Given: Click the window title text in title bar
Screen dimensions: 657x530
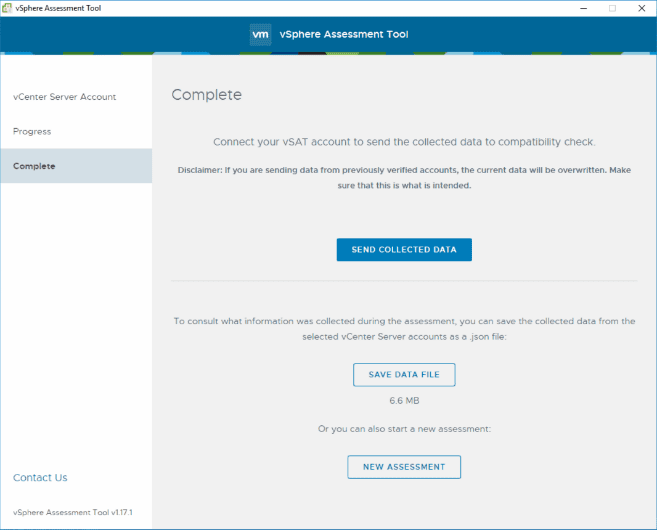Looking at the screenshot, I should pos(59,8).
